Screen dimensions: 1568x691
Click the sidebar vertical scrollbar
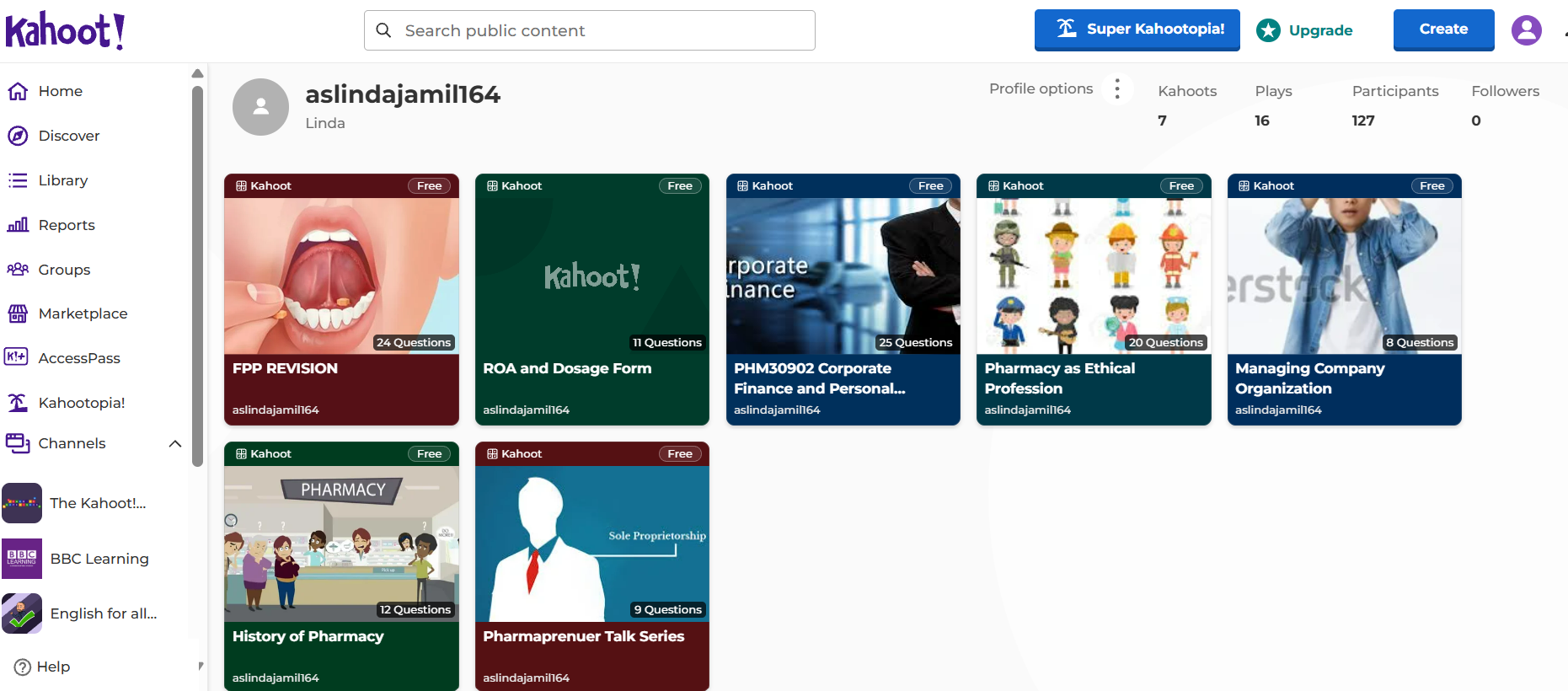click(x=197, y=276)
